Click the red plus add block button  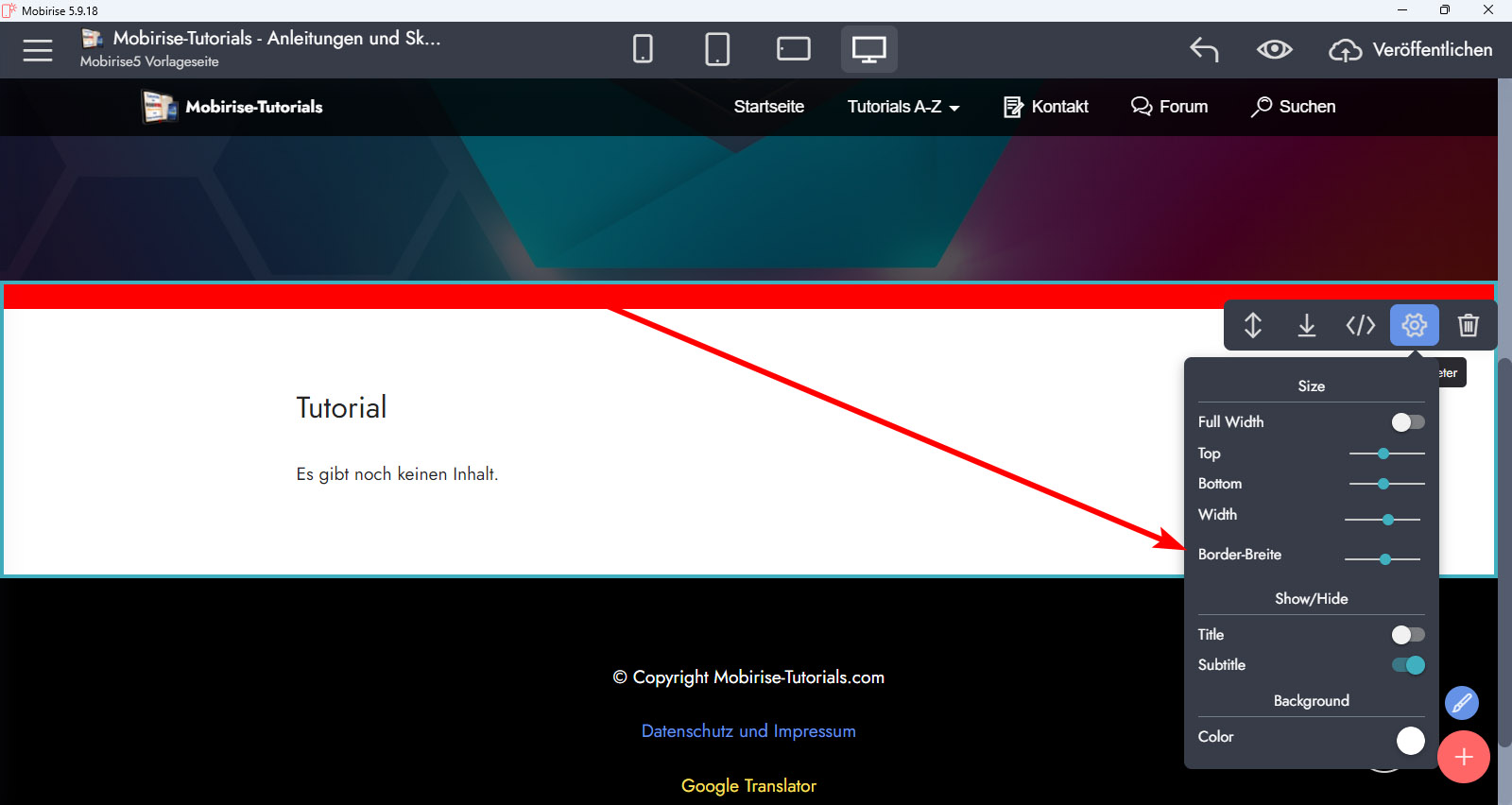(1464, 757)
